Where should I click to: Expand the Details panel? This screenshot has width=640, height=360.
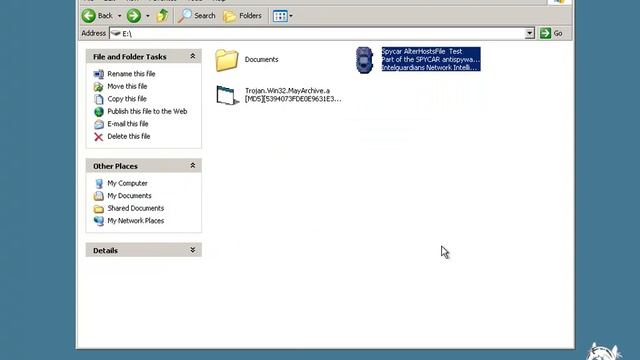(193, 250)
